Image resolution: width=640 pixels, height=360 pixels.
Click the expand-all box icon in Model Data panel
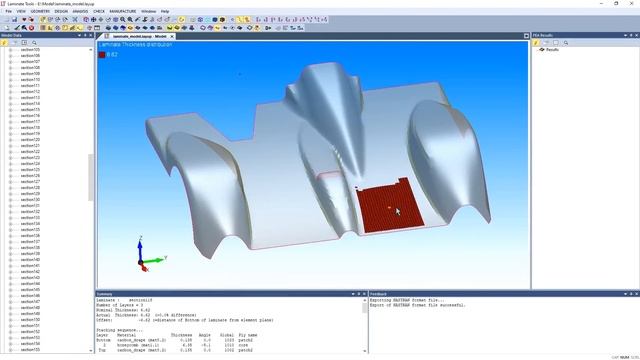tap(24, 42)
